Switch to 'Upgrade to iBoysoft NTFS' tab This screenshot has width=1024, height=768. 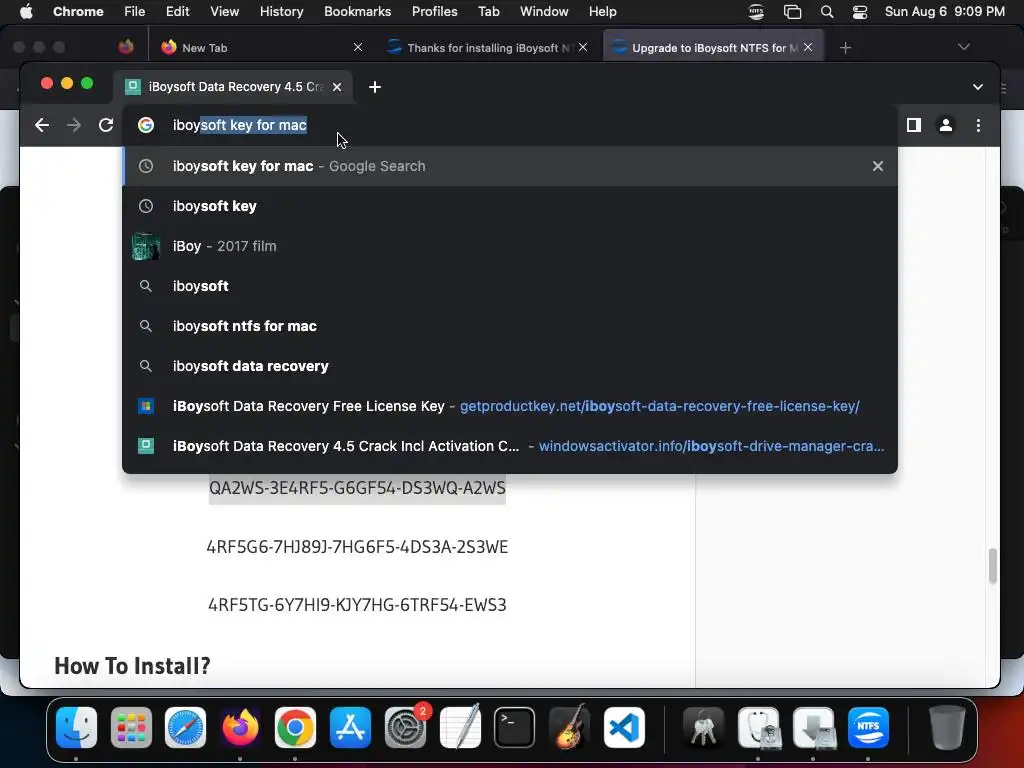712,47
